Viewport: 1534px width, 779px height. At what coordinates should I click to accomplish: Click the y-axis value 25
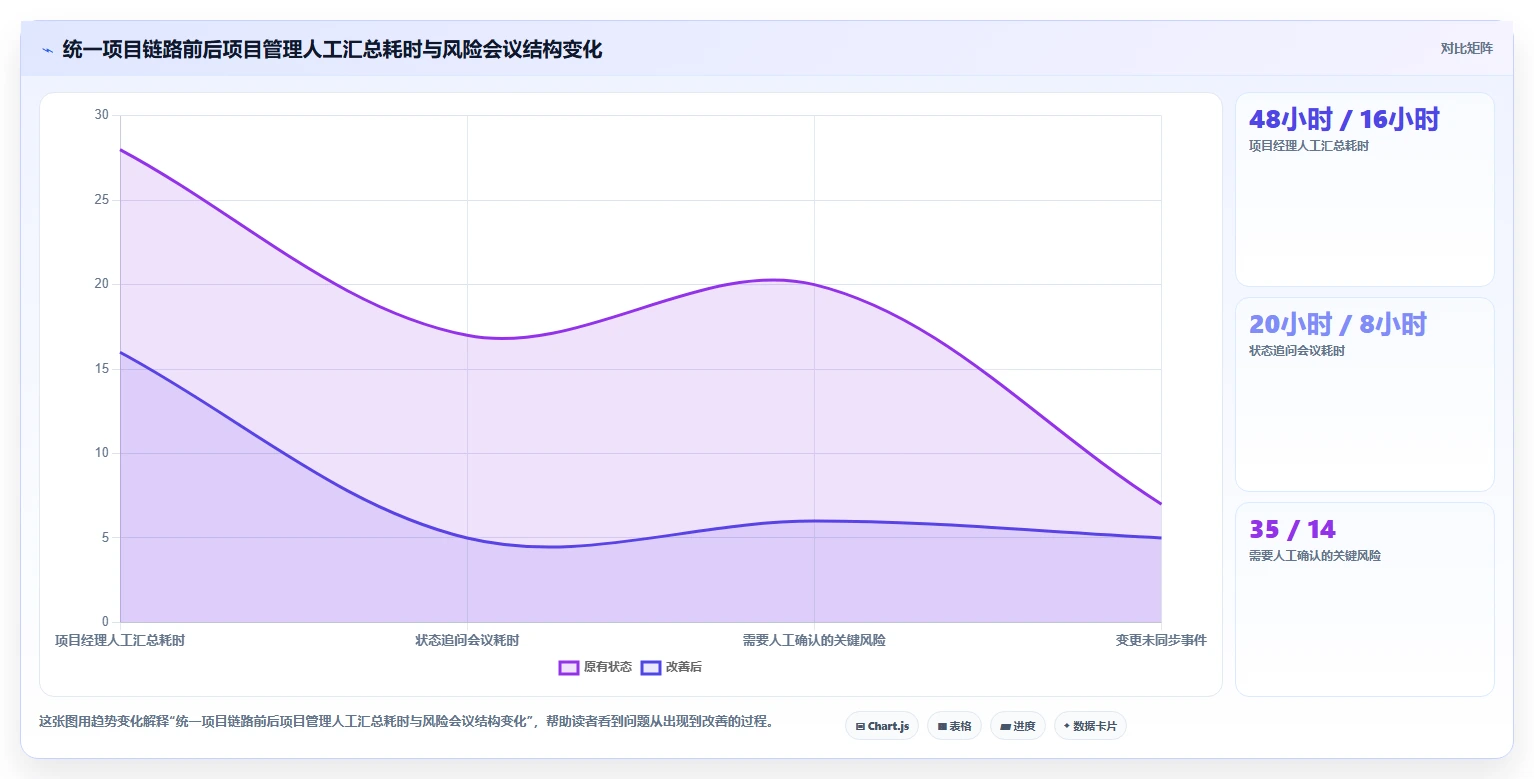[x=101, y=200]
